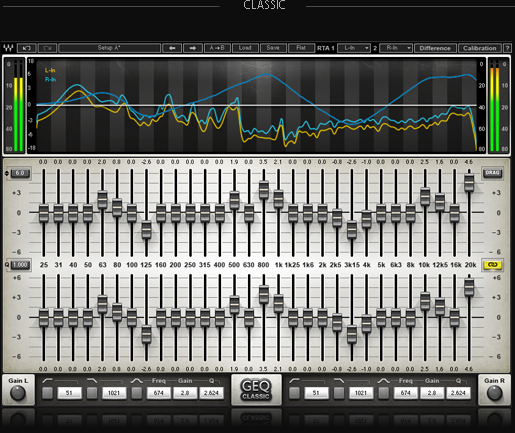The height and width of the screenshot is (433, 515).
Task: Click right low-pass frequency field 1021
Action: tap(361, 393)
